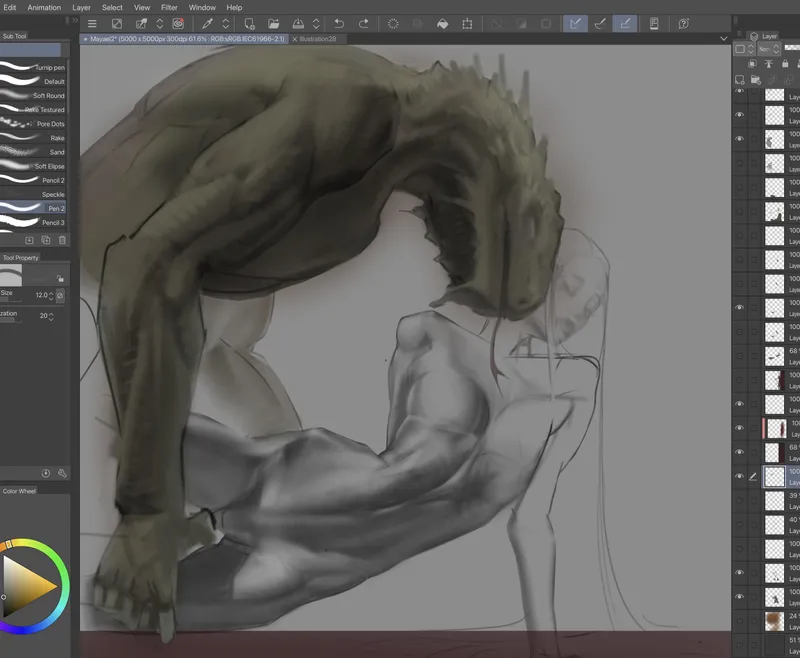Select the Speckle brush
Image resolution: width=800 pixels, height=658 pixels.
33,194
